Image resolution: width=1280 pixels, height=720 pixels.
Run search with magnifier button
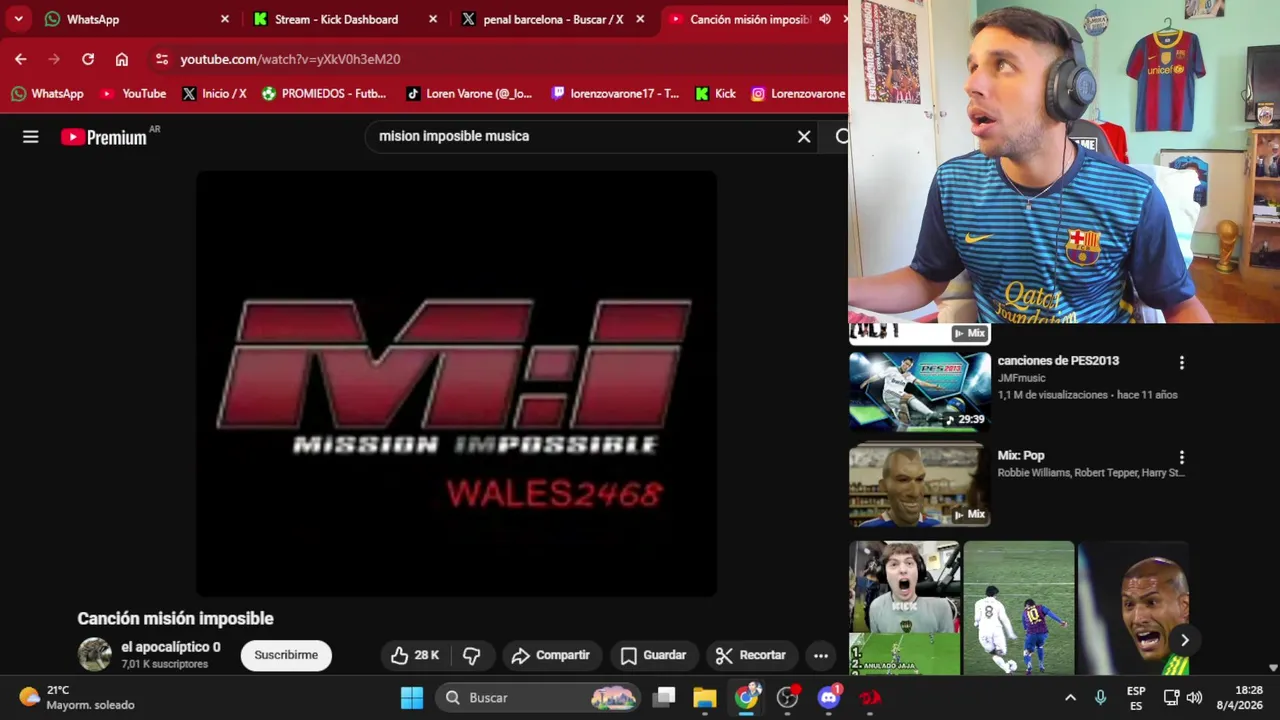pyautogui.click(x=841, y=137)
